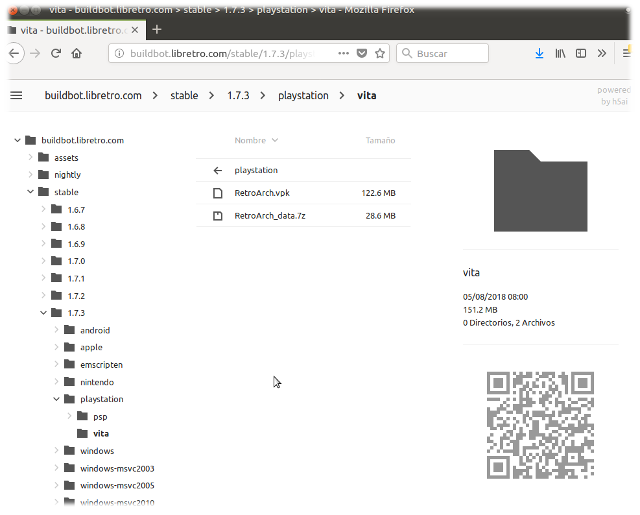
Task: Open the 1.6.8 folder in the tree
Action: (76, 227)
